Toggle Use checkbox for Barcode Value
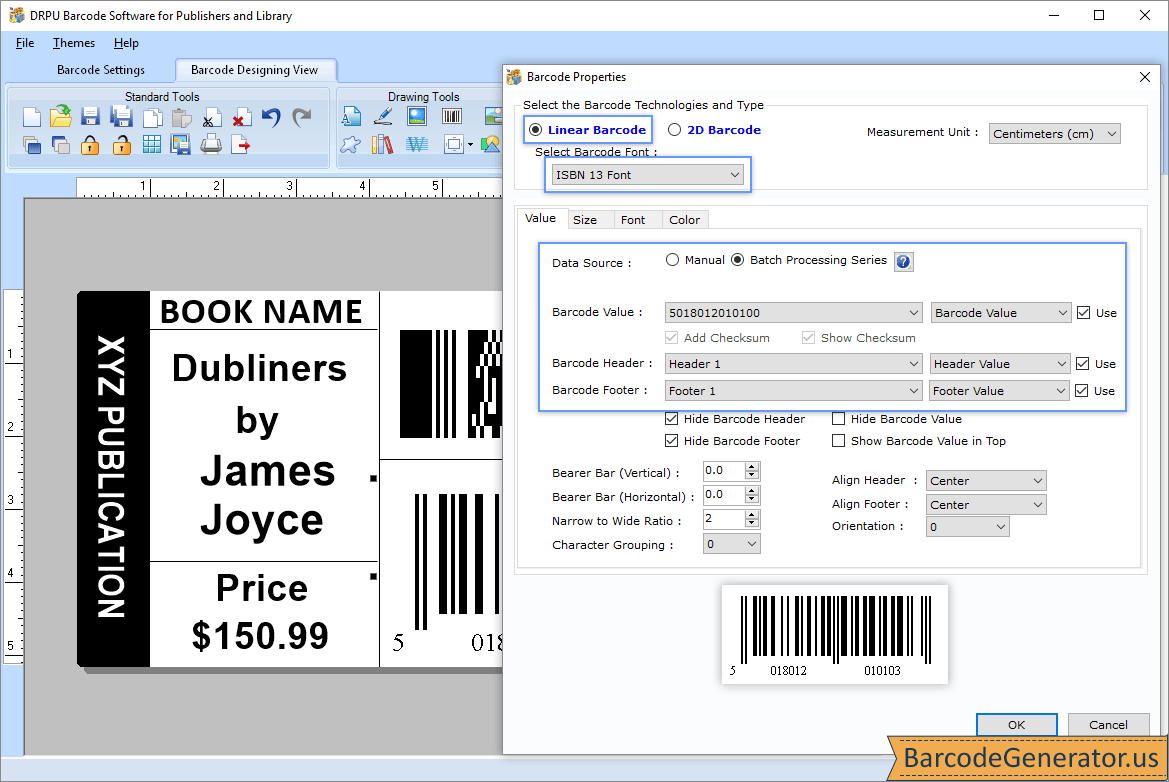 coord(1083,313)
